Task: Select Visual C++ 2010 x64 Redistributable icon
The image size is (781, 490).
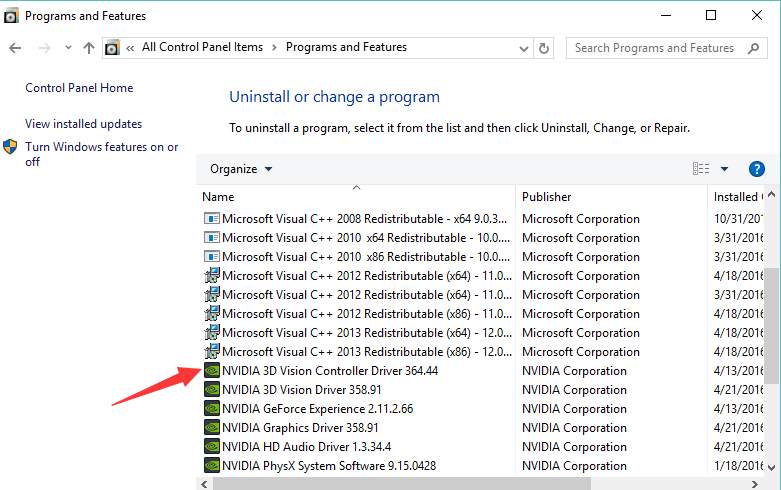Action: (212, 238)
